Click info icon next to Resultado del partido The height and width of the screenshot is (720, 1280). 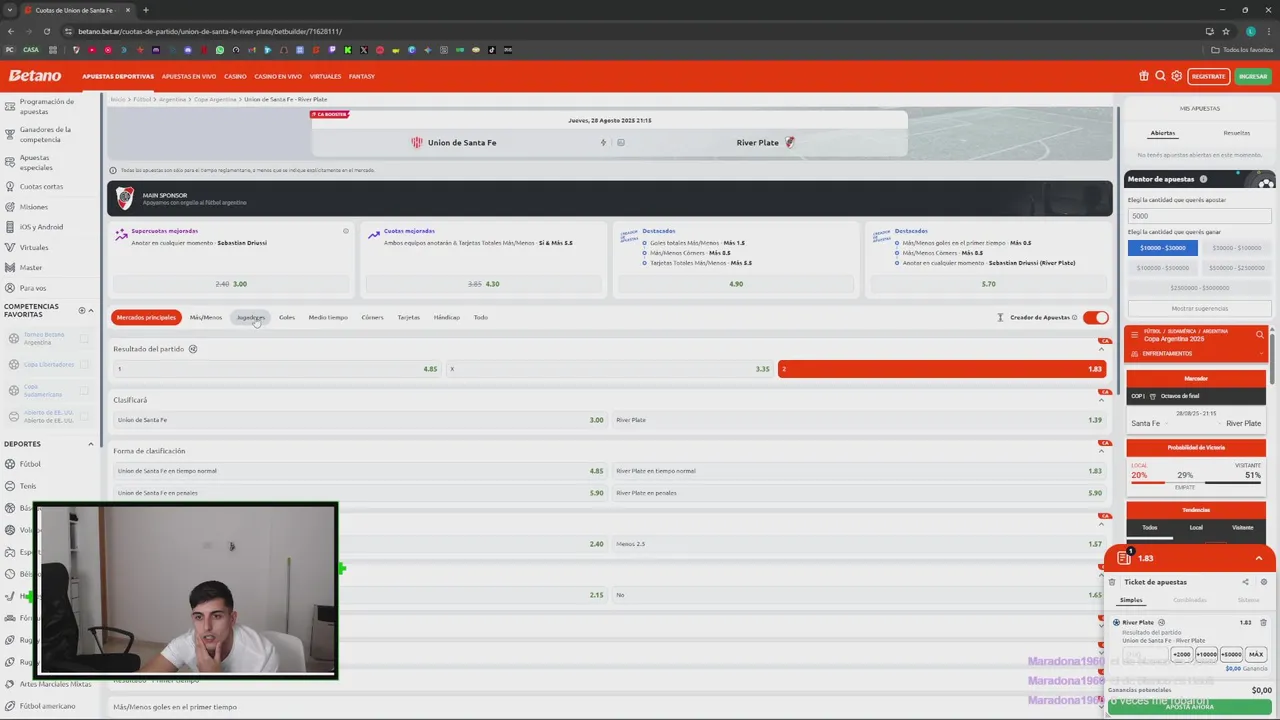193,349
